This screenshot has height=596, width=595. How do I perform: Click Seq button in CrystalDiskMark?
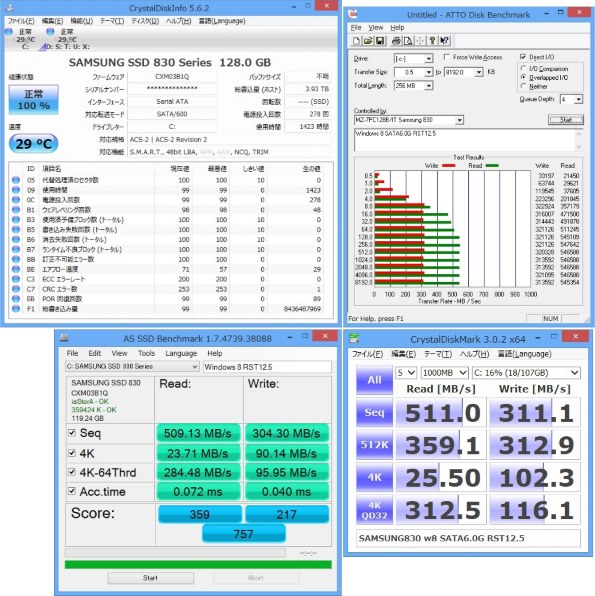coord(374,413)
